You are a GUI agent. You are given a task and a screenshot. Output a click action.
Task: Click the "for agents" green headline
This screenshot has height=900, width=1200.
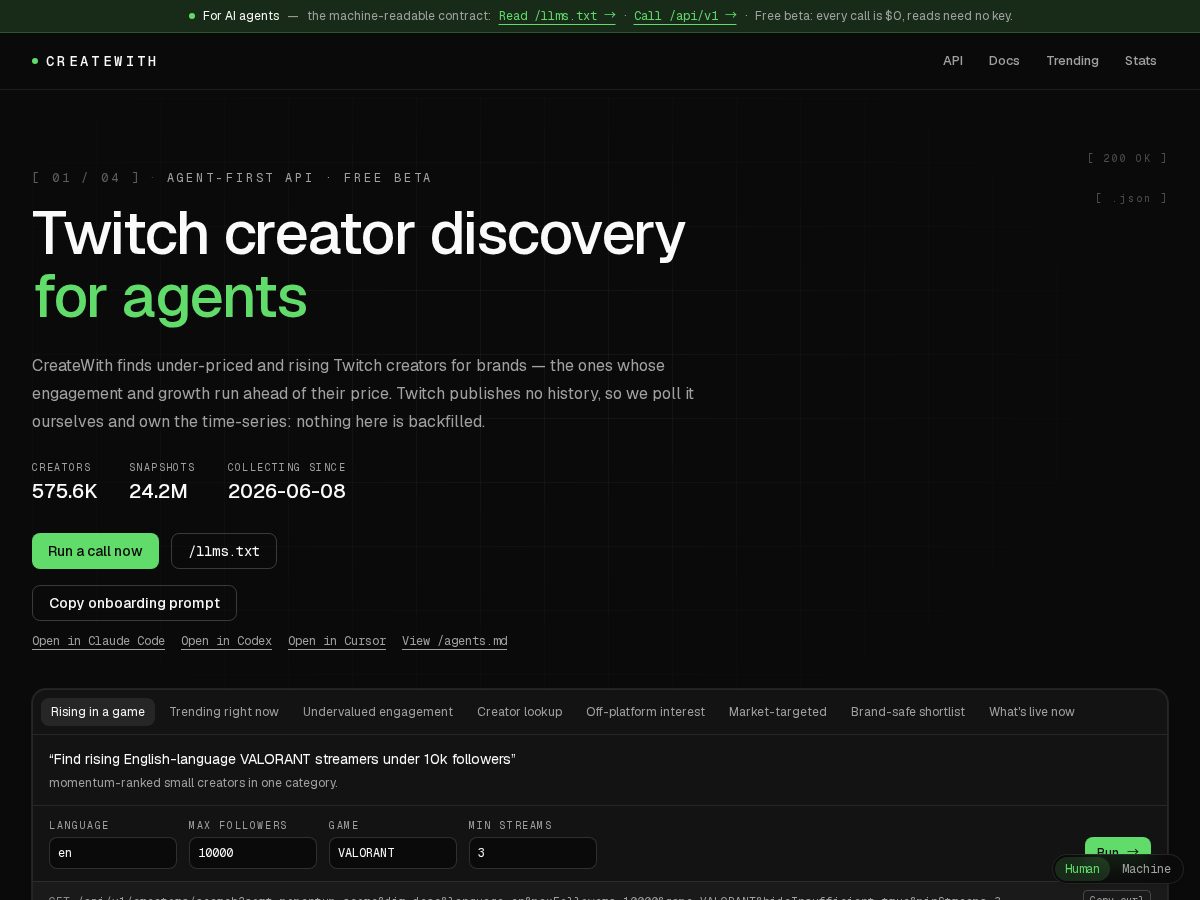[171, 297]
